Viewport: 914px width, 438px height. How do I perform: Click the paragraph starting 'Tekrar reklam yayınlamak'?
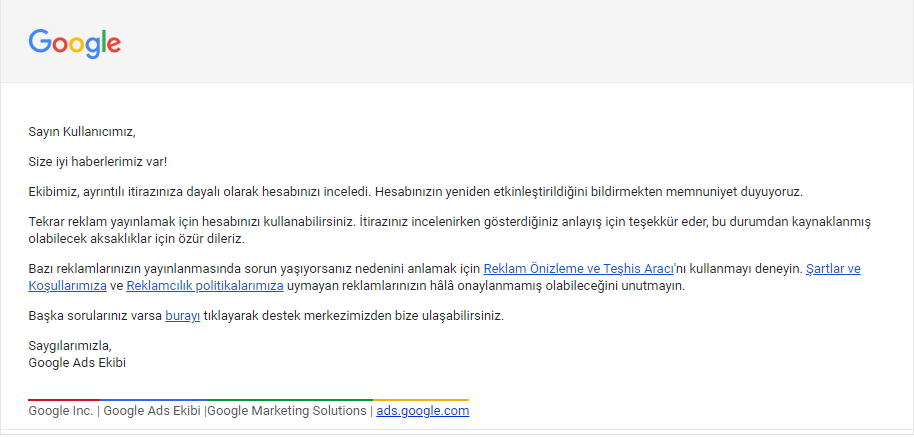(449, 230)
